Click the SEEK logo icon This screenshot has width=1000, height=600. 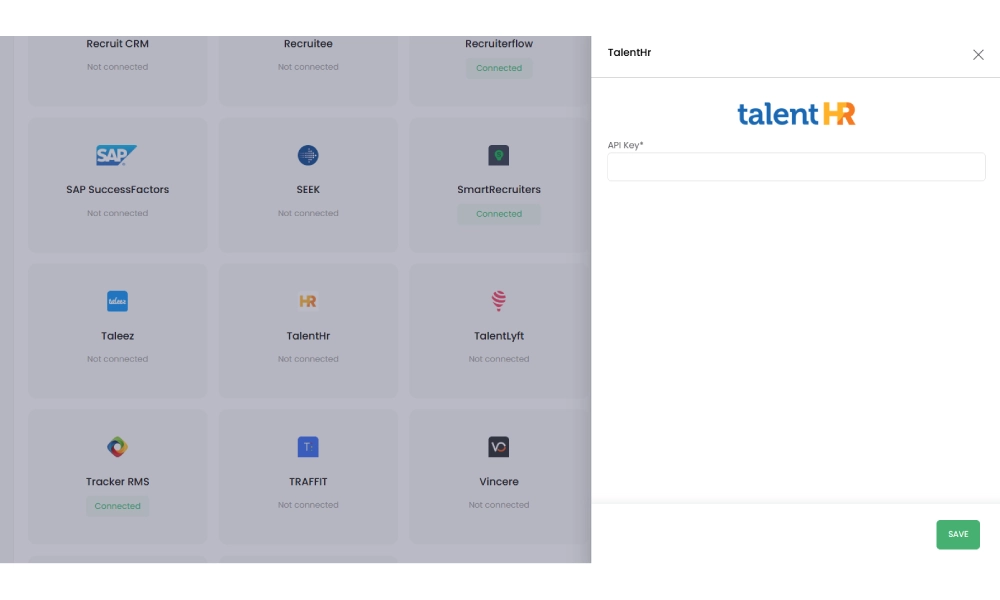tap(308, 155)
